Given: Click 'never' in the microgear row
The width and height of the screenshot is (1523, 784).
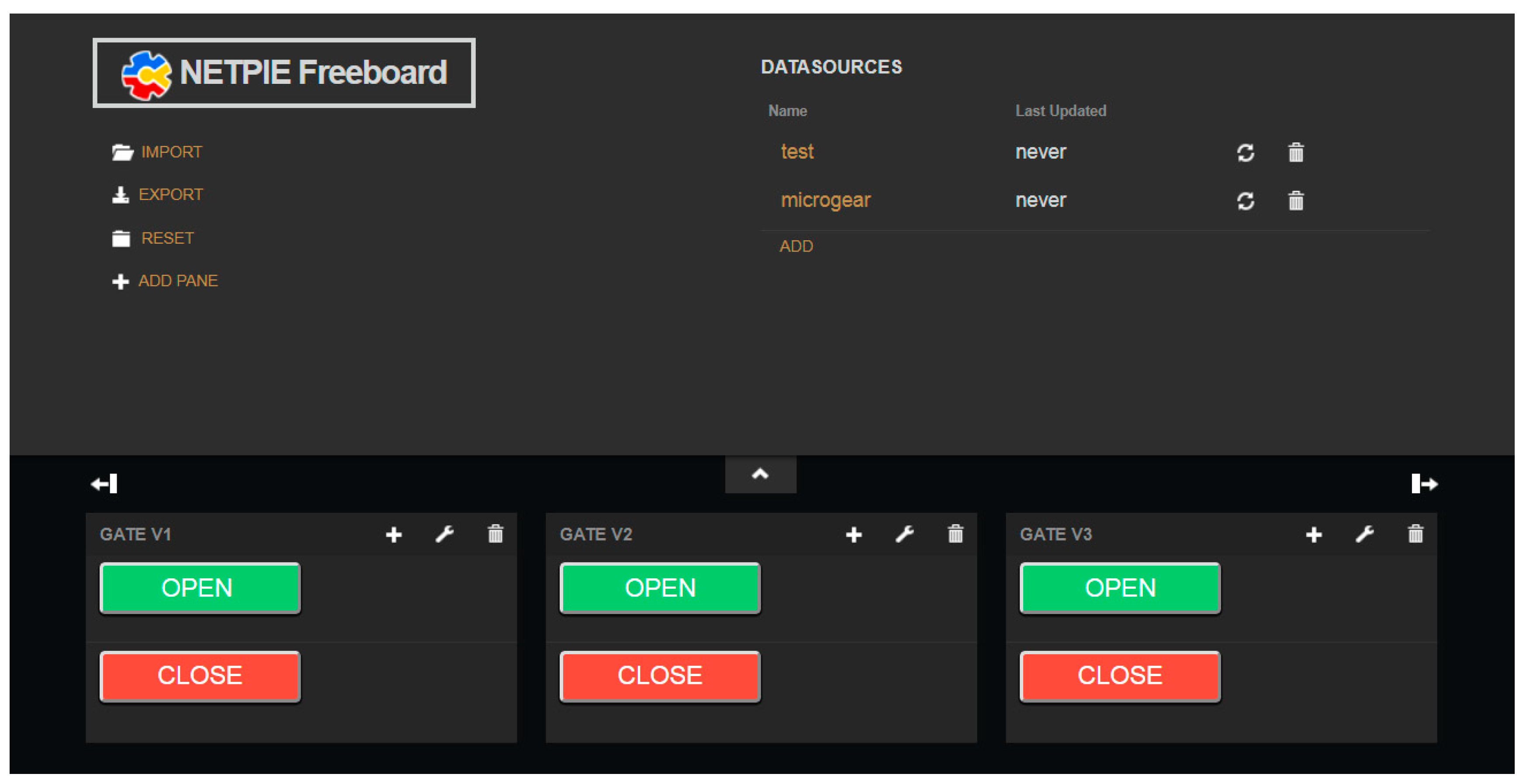Looking at the screenshot, I should [1041, 200].
